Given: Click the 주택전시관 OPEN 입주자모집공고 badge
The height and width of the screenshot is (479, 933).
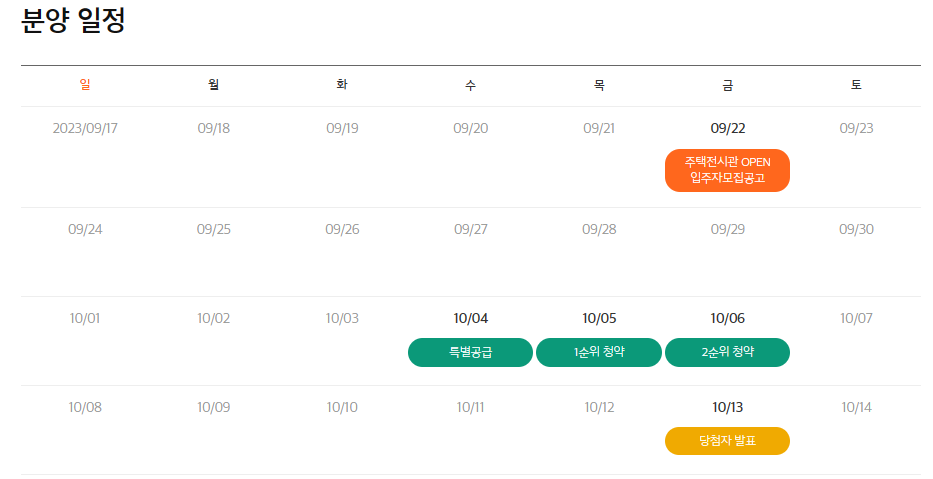Looking at the screenshot, I should [x=727, y=170].
